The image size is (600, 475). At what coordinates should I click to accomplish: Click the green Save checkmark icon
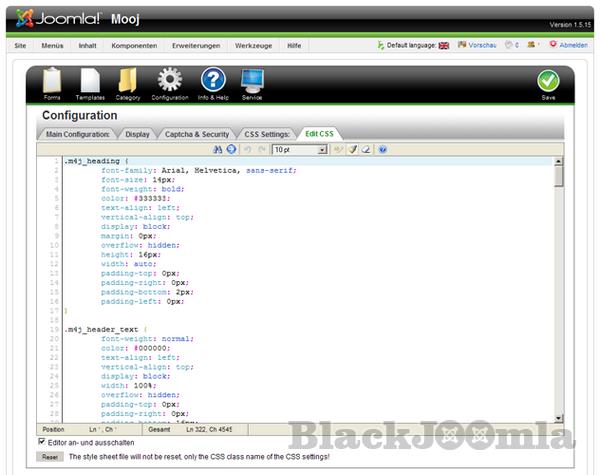coord(548,82)
